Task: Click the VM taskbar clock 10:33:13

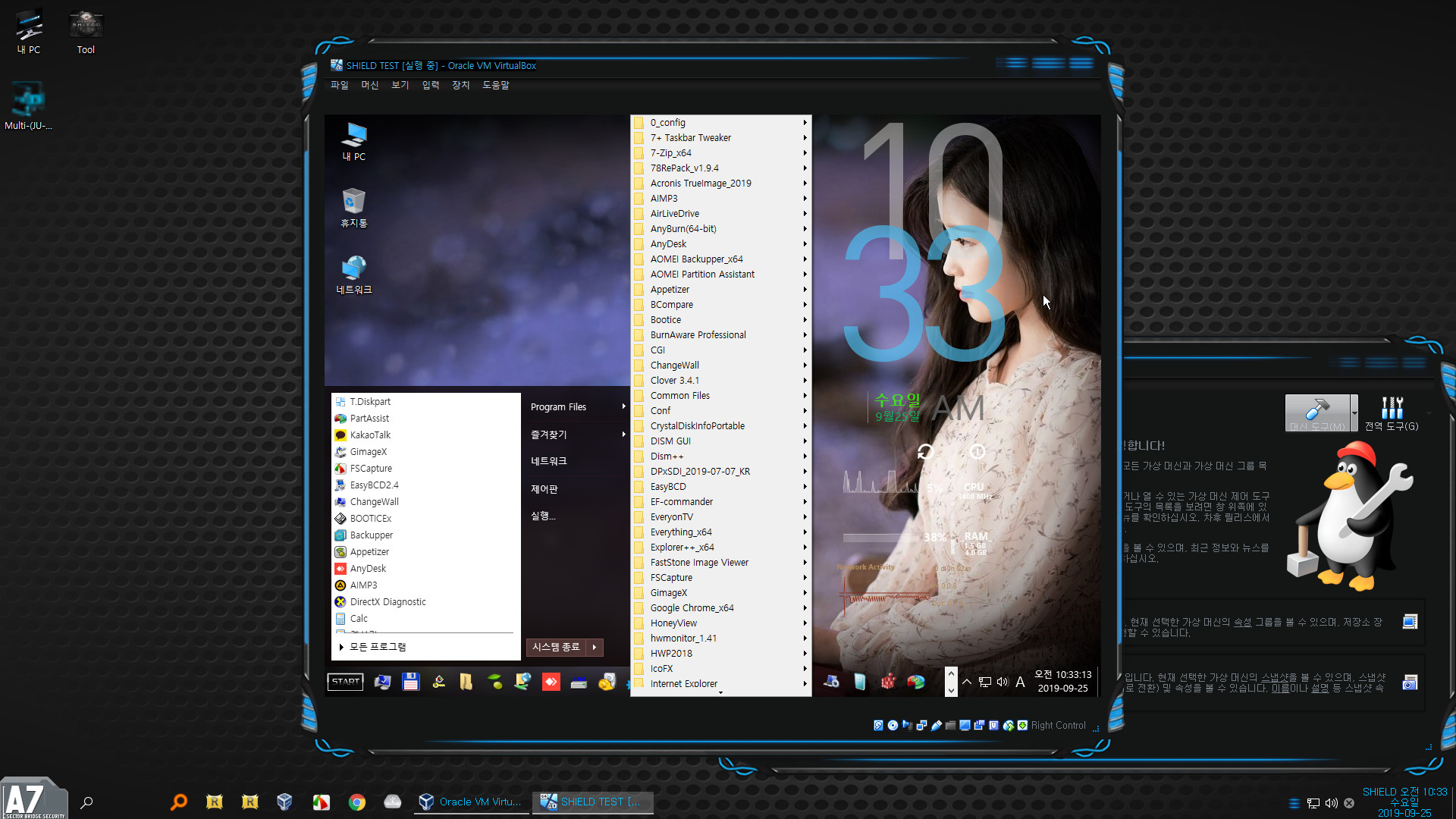Action: click(1062, 681)
